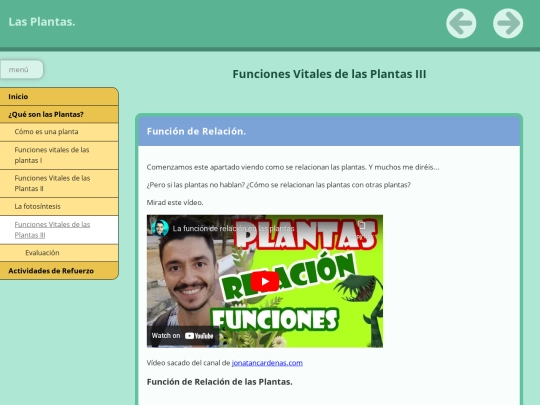Open Cómo es una planta page
Viewport: 540px width, 405px height.
pyautogui.click(x=59, y=132)
